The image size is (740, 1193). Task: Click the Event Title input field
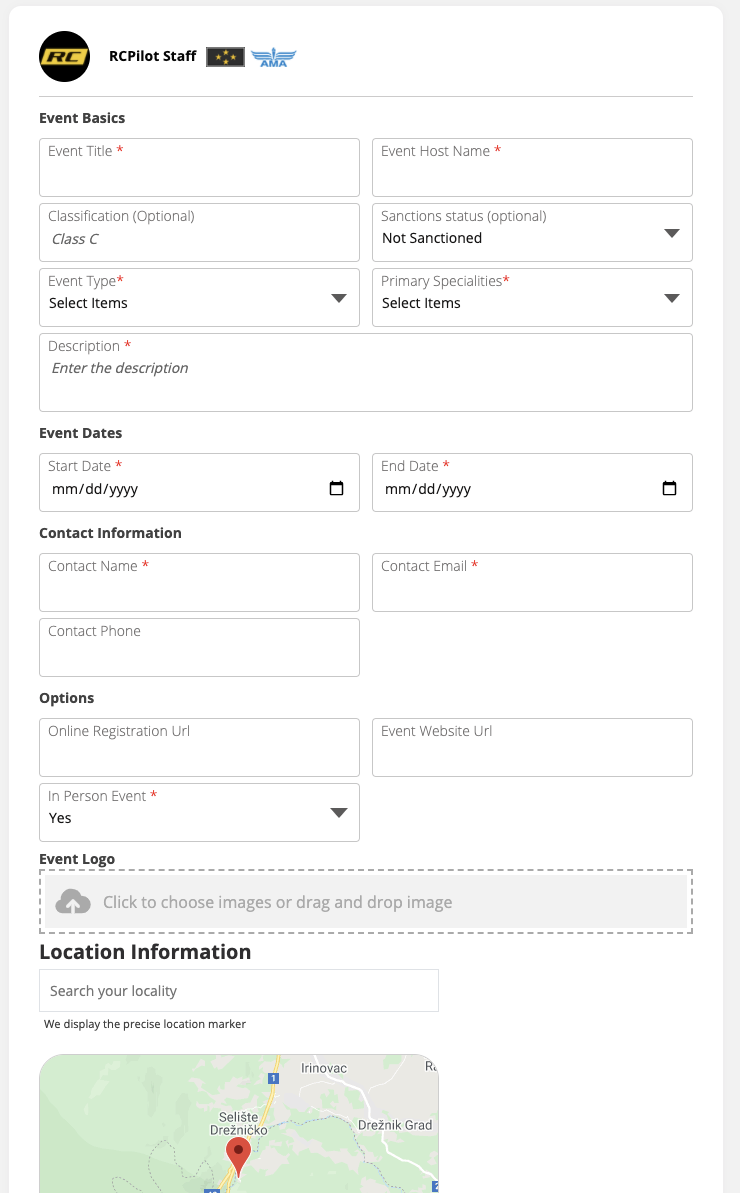pos(199,176)
